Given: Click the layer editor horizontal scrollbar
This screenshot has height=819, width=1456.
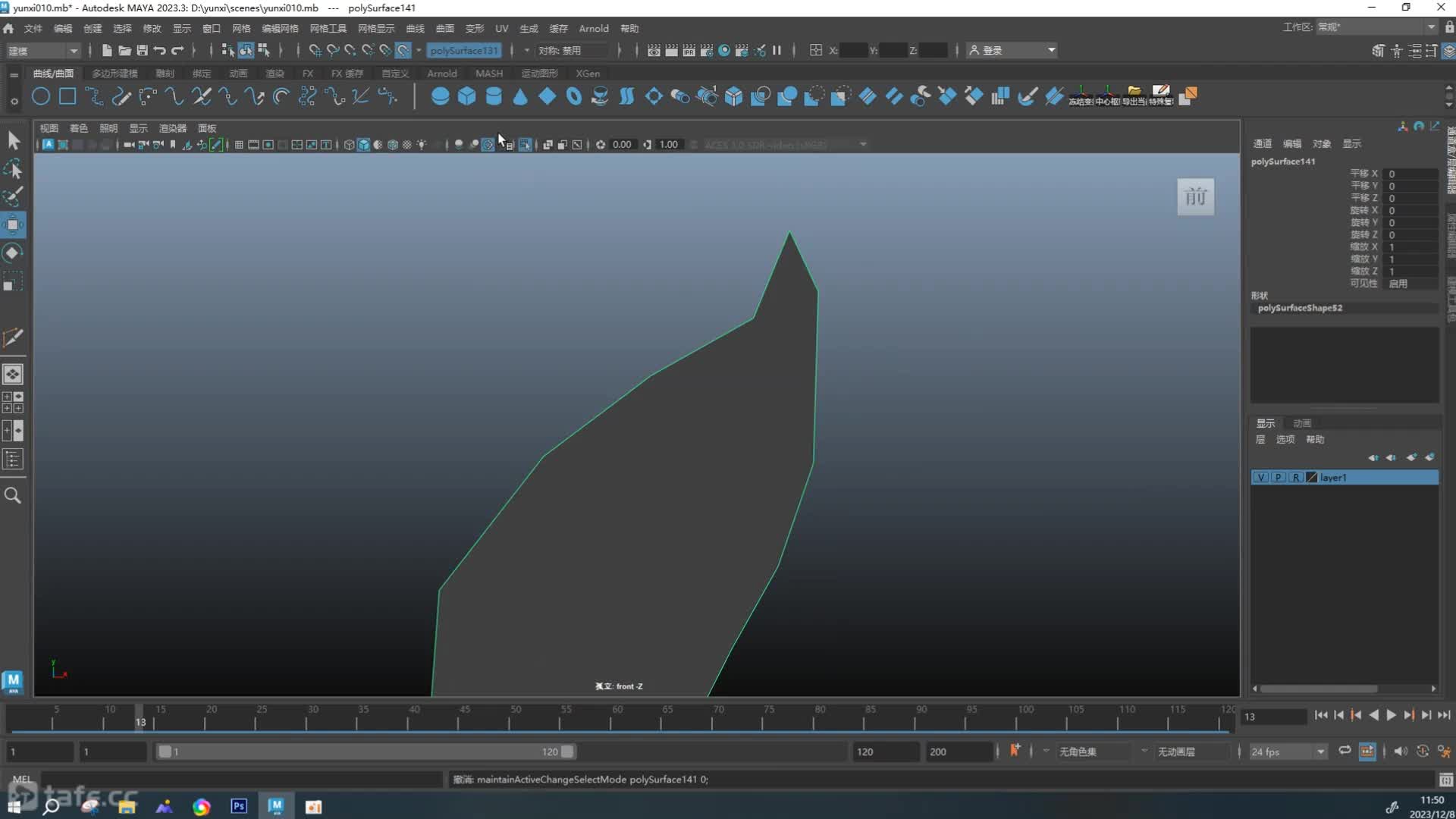Looking at the screenshot, I should pyautogui.click(x=1319, y=689).
